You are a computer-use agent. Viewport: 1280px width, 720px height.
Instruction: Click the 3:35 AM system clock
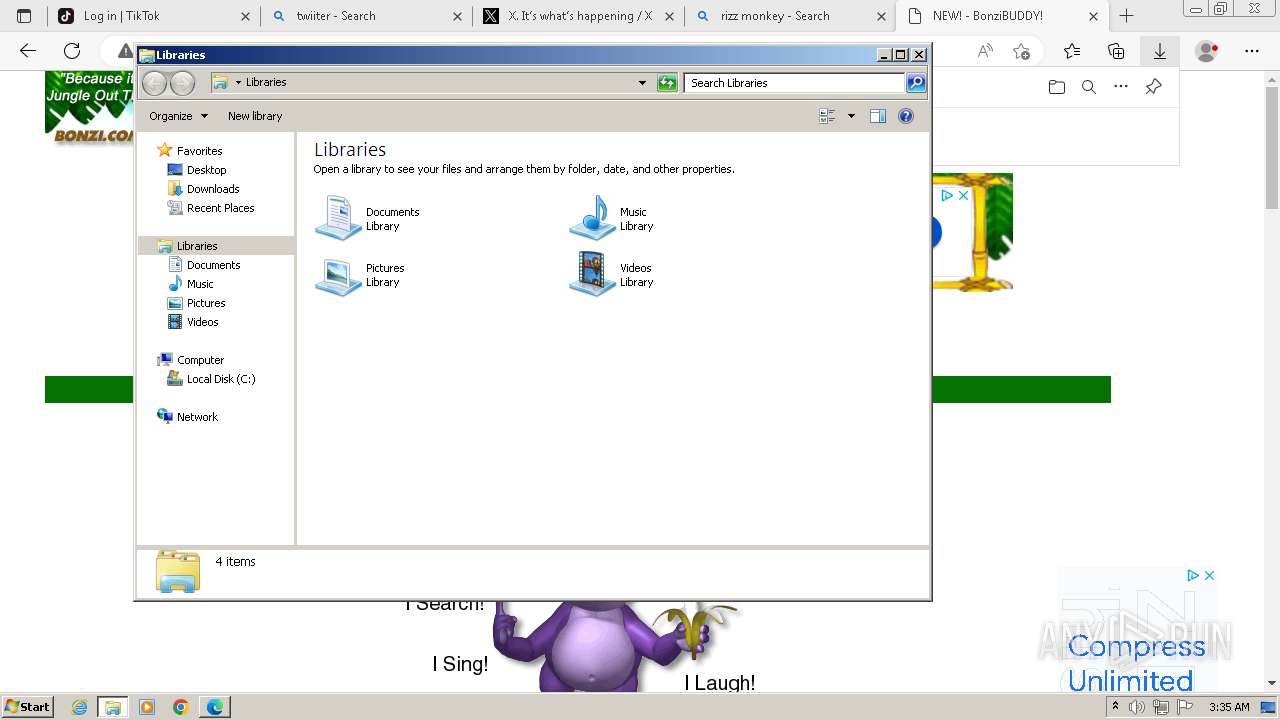tap(1229, 707)
